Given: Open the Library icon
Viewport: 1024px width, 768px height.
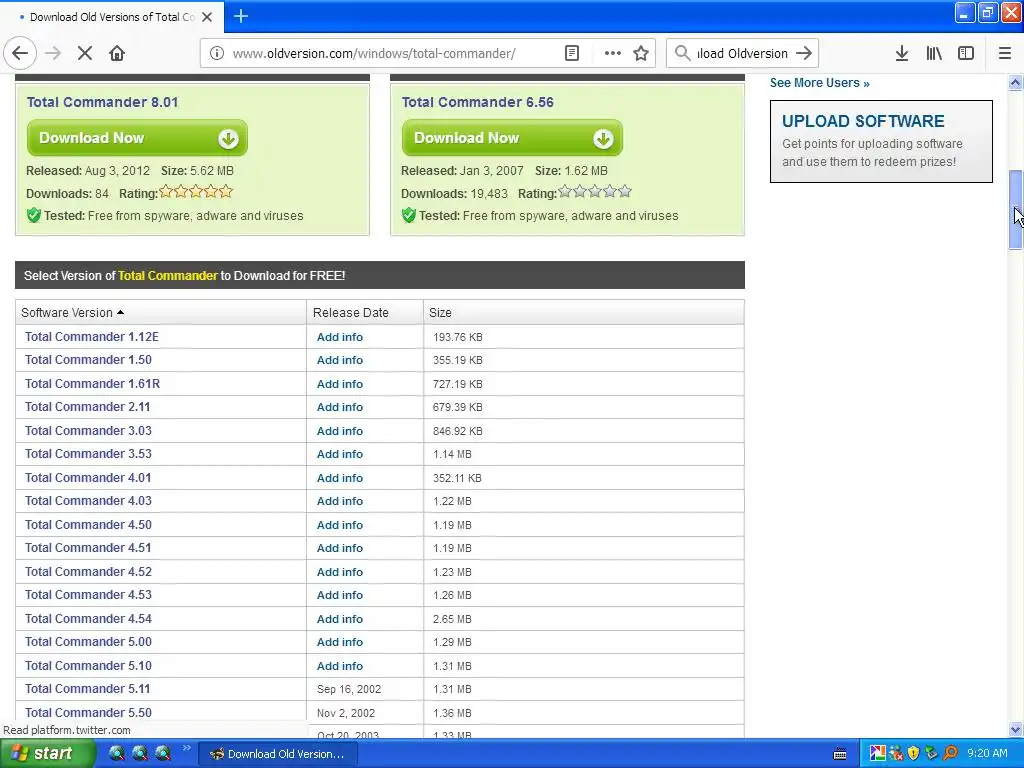Looking at the screenshot, I should click(x=934, y=54).
